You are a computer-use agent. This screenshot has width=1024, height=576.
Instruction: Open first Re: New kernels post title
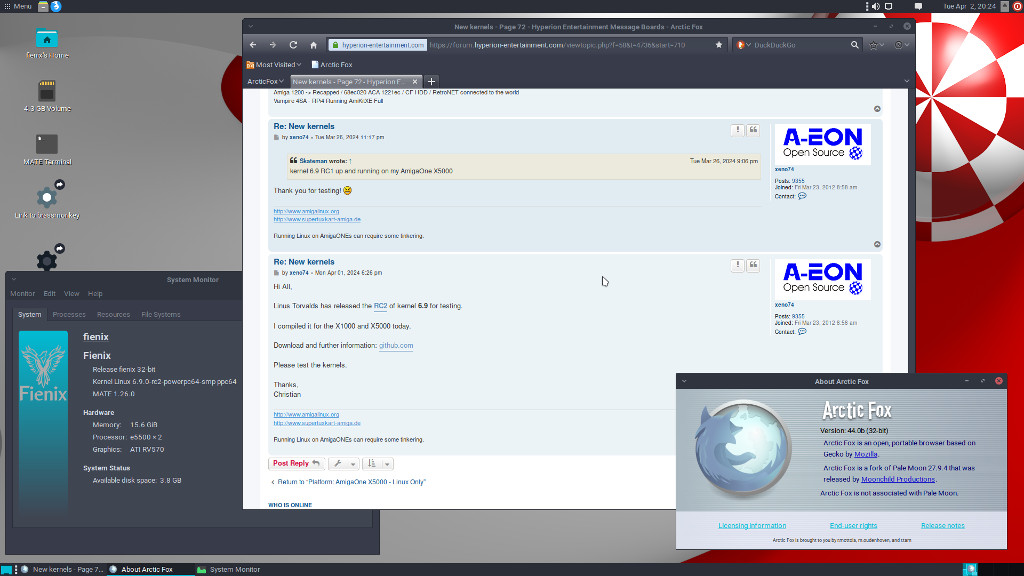point(304,126)
